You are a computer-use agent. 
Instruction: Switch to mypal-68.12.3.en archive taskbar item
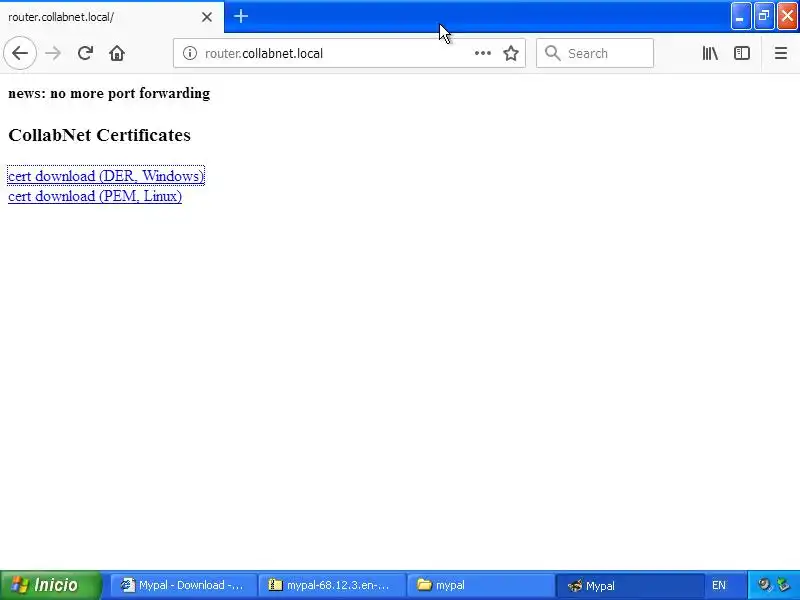pos(332,585)
